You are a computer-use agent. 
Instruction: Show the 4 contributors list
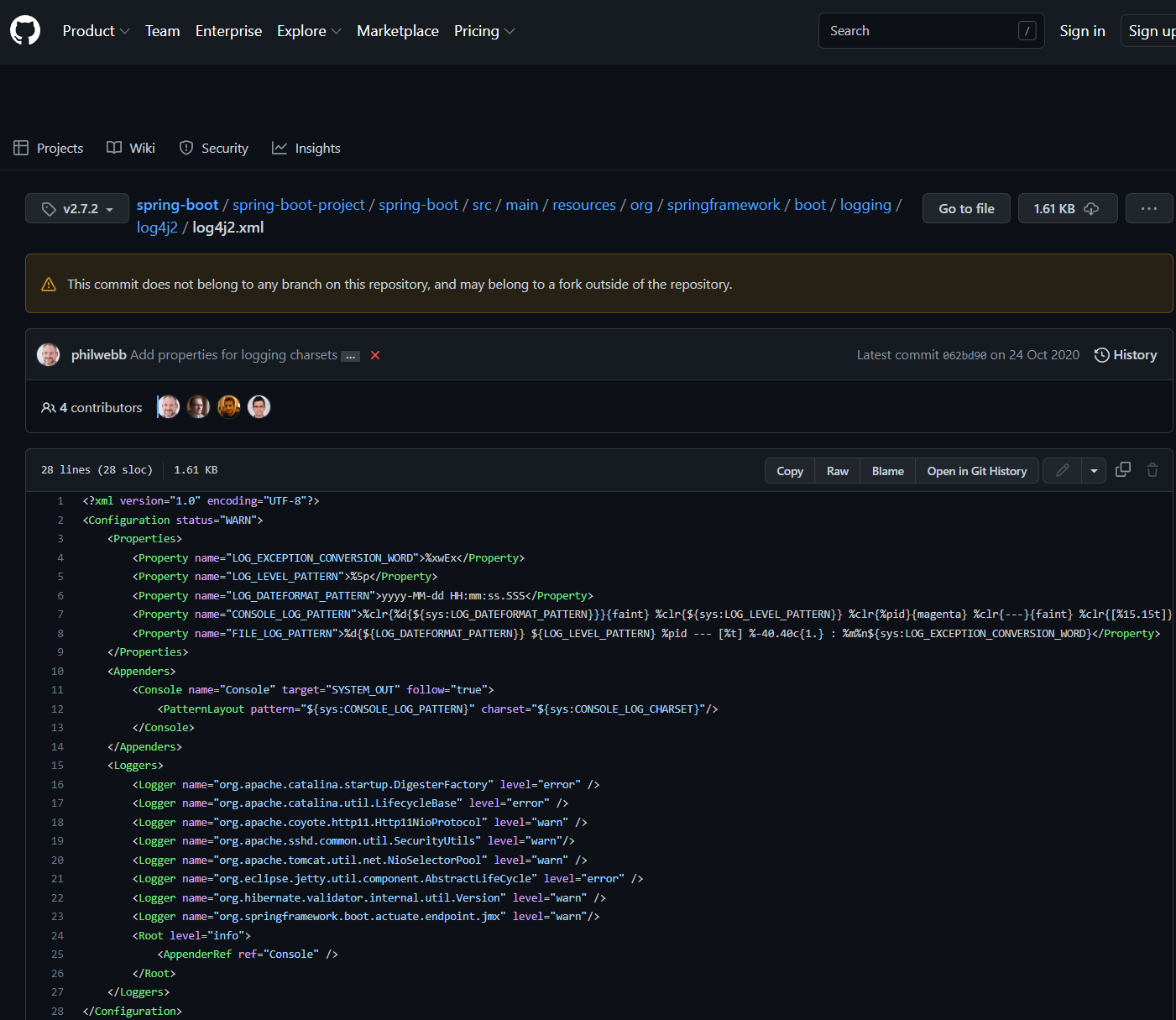[92, 407]
